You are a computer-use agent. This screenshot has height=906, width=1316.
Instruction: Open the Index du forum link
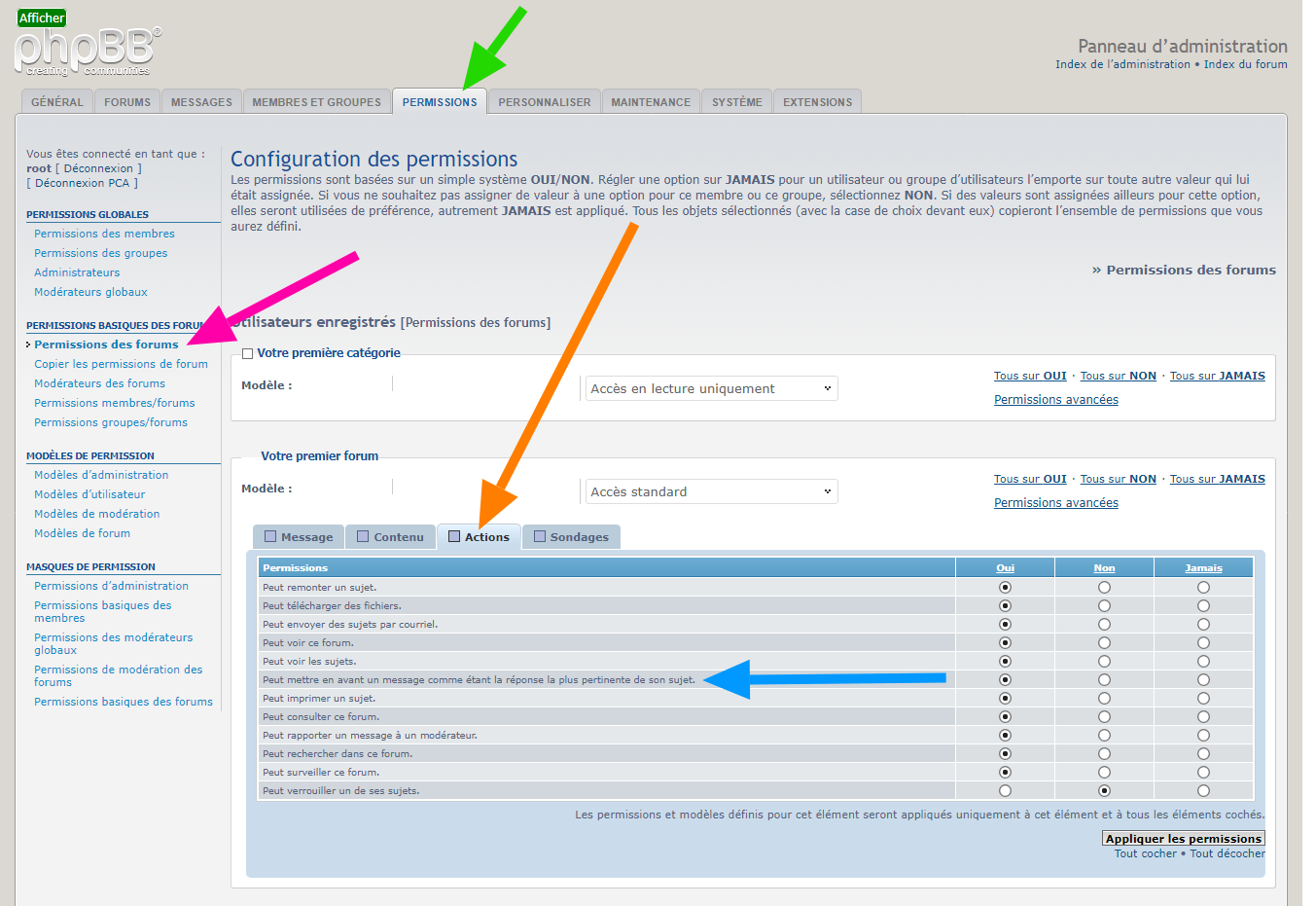(x=1245, y=64)
